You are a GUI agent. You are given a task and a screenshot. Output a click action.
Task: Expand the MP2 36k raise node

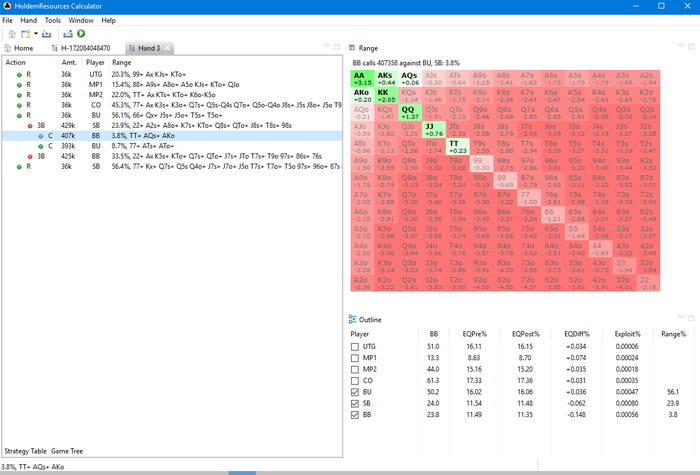pos(9,95)
